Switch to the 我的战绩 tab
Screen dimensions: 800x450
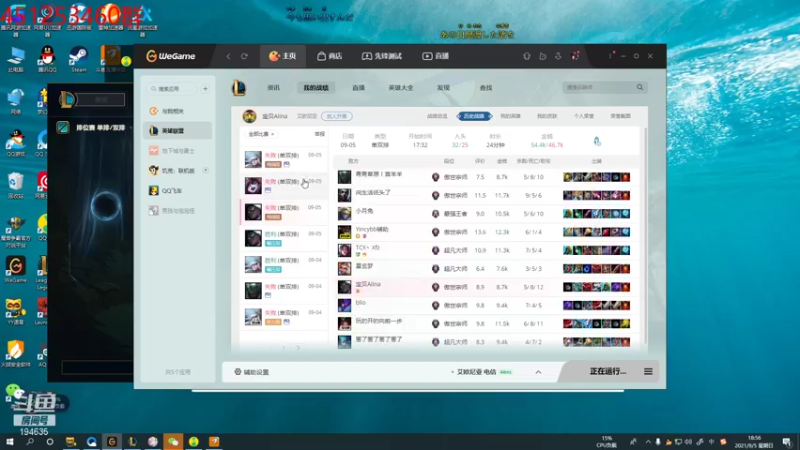[316, 88]
